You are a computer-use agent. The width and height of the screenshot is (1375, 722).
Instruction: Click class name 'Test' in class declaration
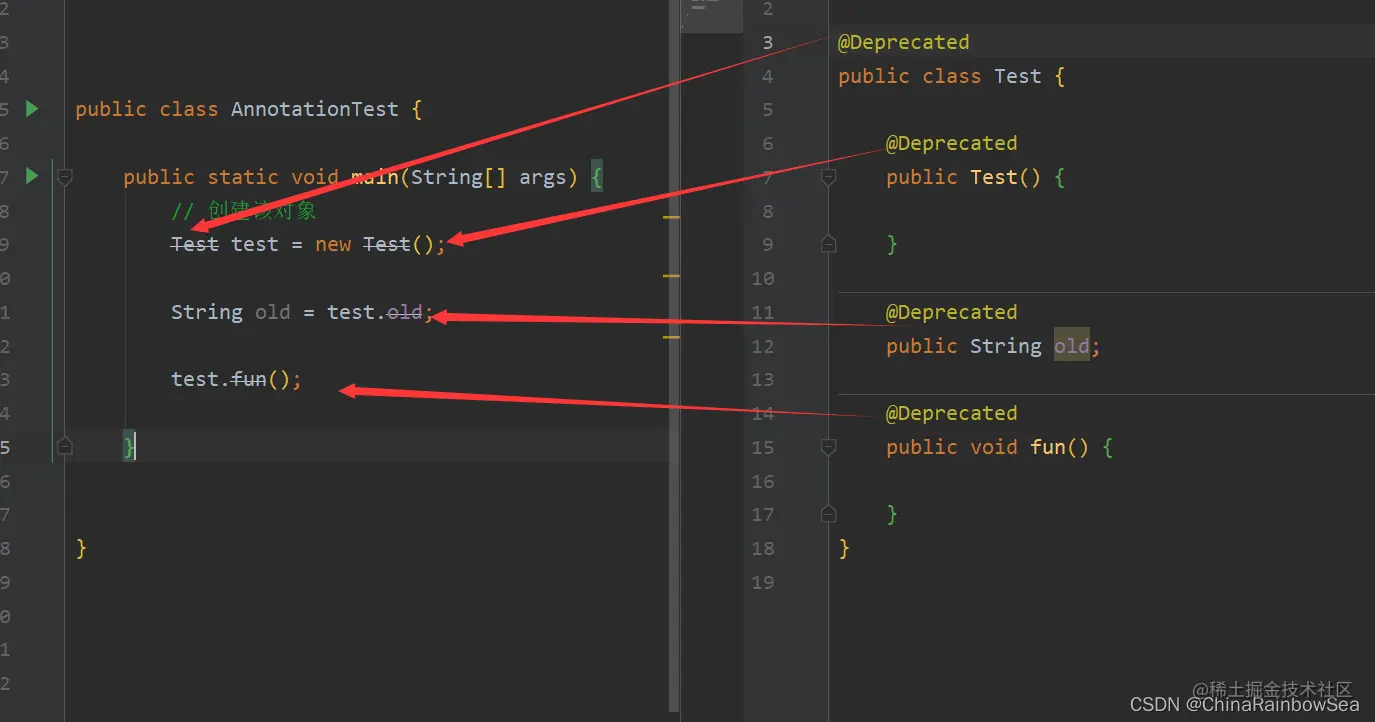1018,76
